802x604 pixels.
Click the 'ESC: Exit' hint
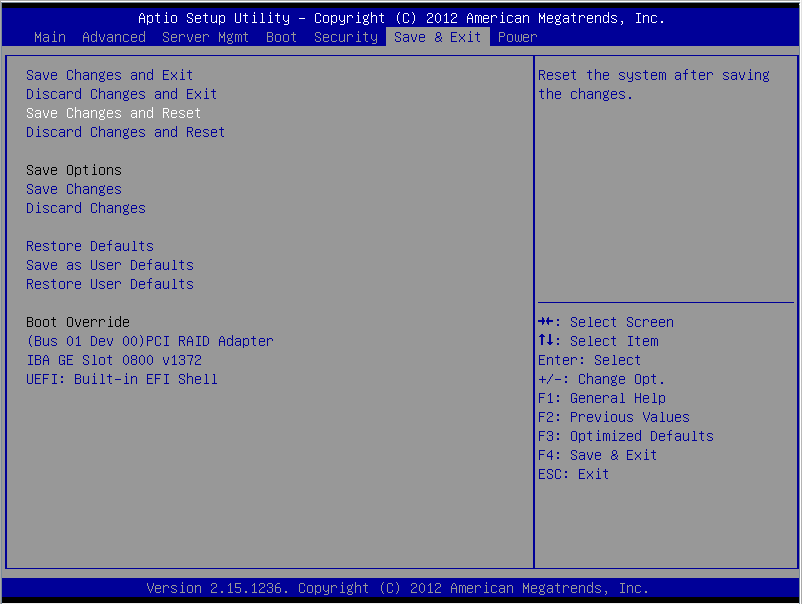pyautogui.click(x=573, y=474)
